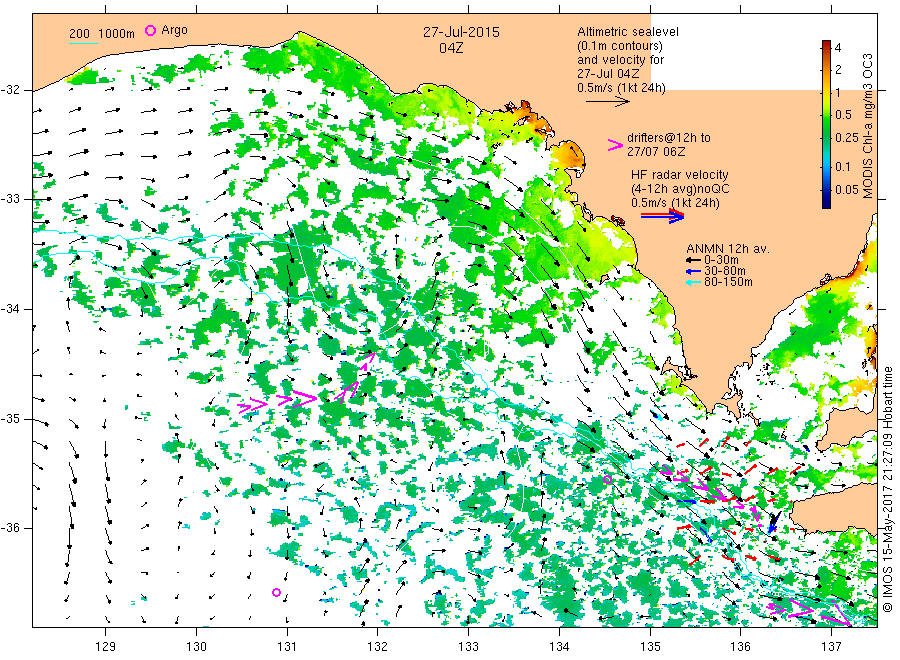Viewport: 900px width, 660px height.
Task: Click the 'MODIS Chl-a mg/m3 OC3' vertical label
Action: pyautogui.click(x=868, y=126)
